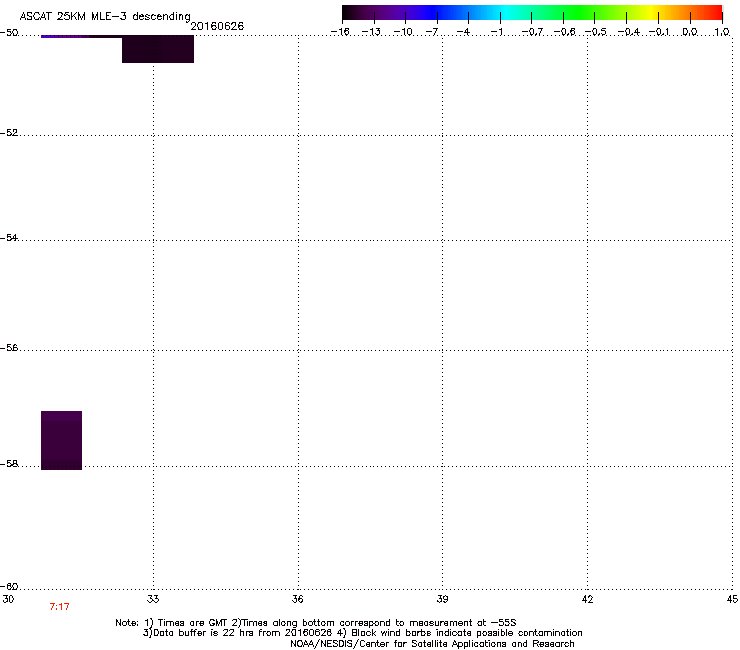The width and height of the screenshot is (740, 650).
Task: Click the note line starting 'Note: 1) Times are GMT'
Action: pos(316,623)
